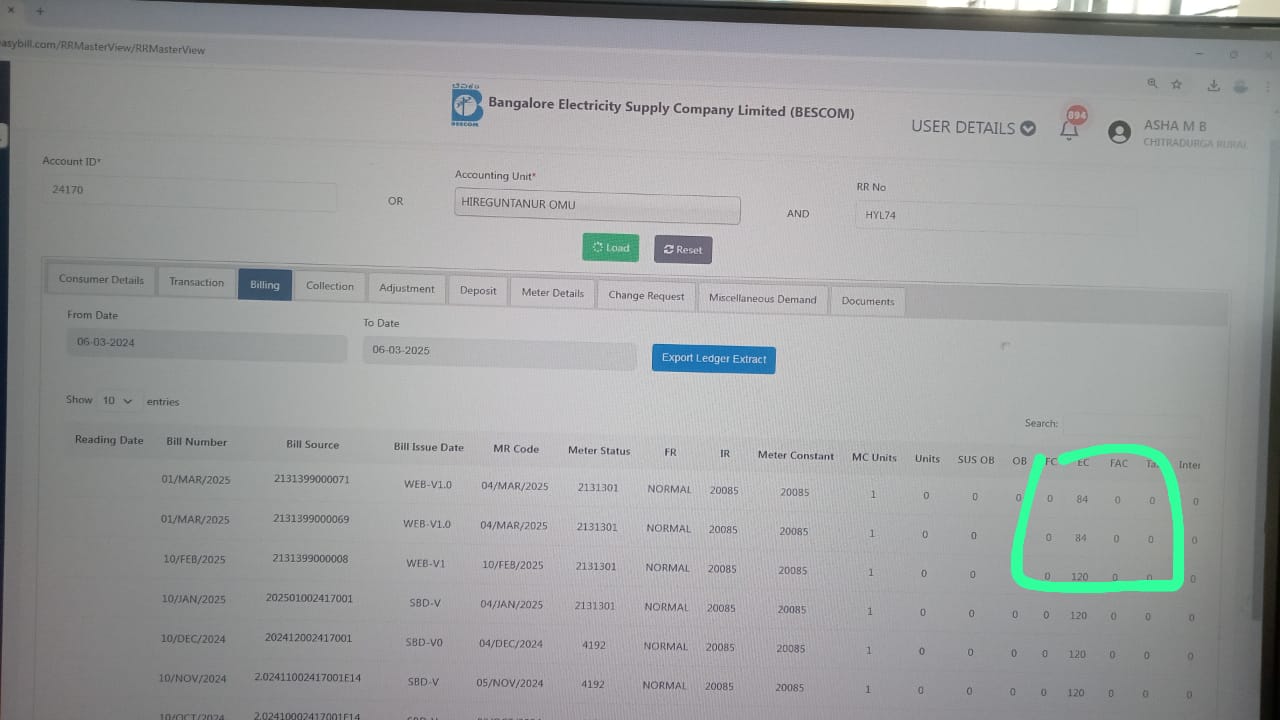Open the Deposit tab
This screenshot has width=1280, height=720.
tap(478, 290)
